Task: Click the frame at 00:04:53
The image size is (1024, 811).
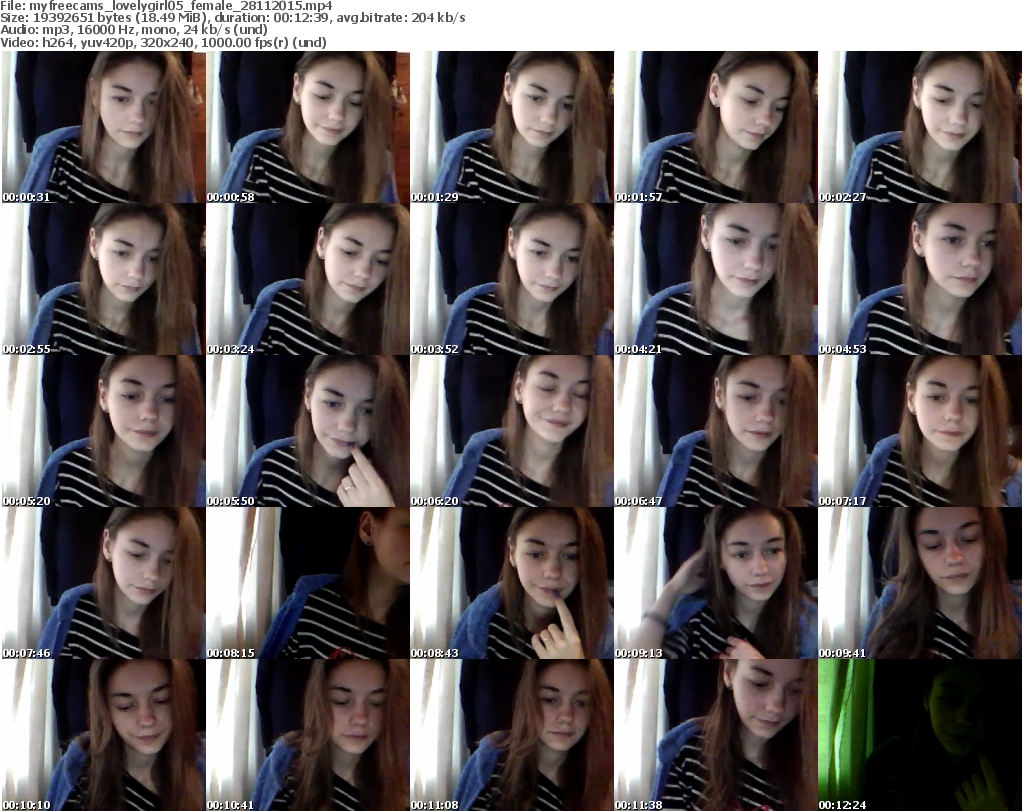Action: coord(920,279)
